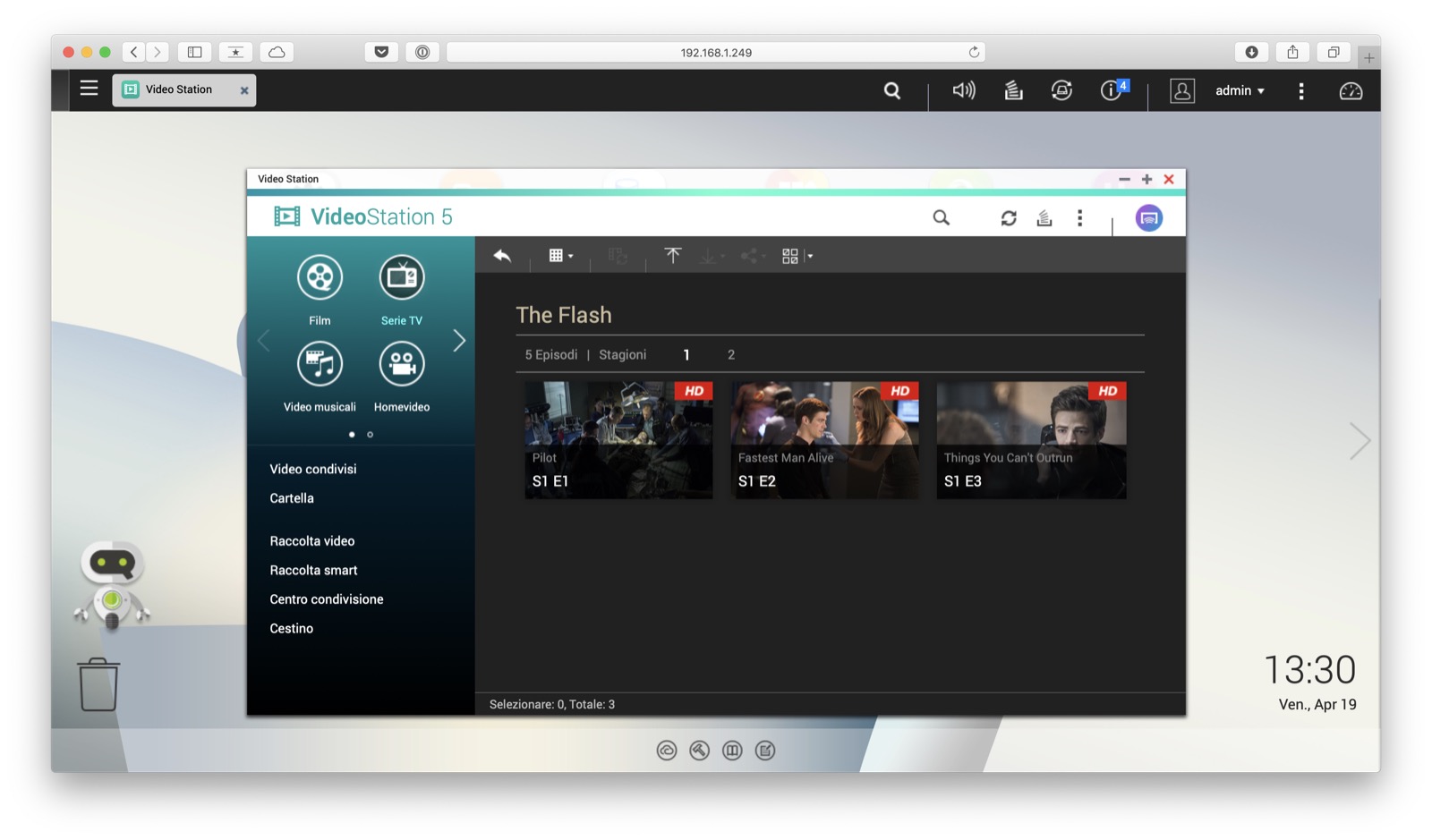Select the first category page dot
Viewport: 1432px width, 840px height.
[352, 435]
